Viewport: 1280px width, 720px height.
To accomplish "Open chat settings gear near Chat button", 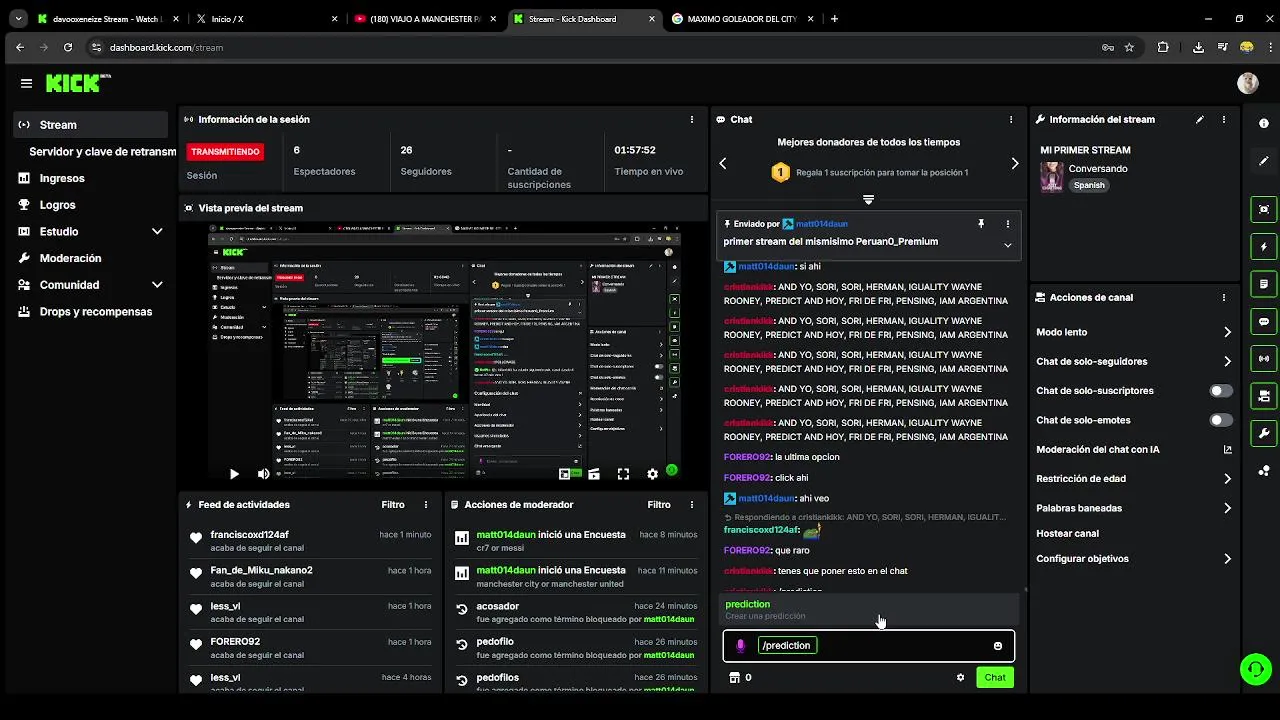I will (960, 677).
